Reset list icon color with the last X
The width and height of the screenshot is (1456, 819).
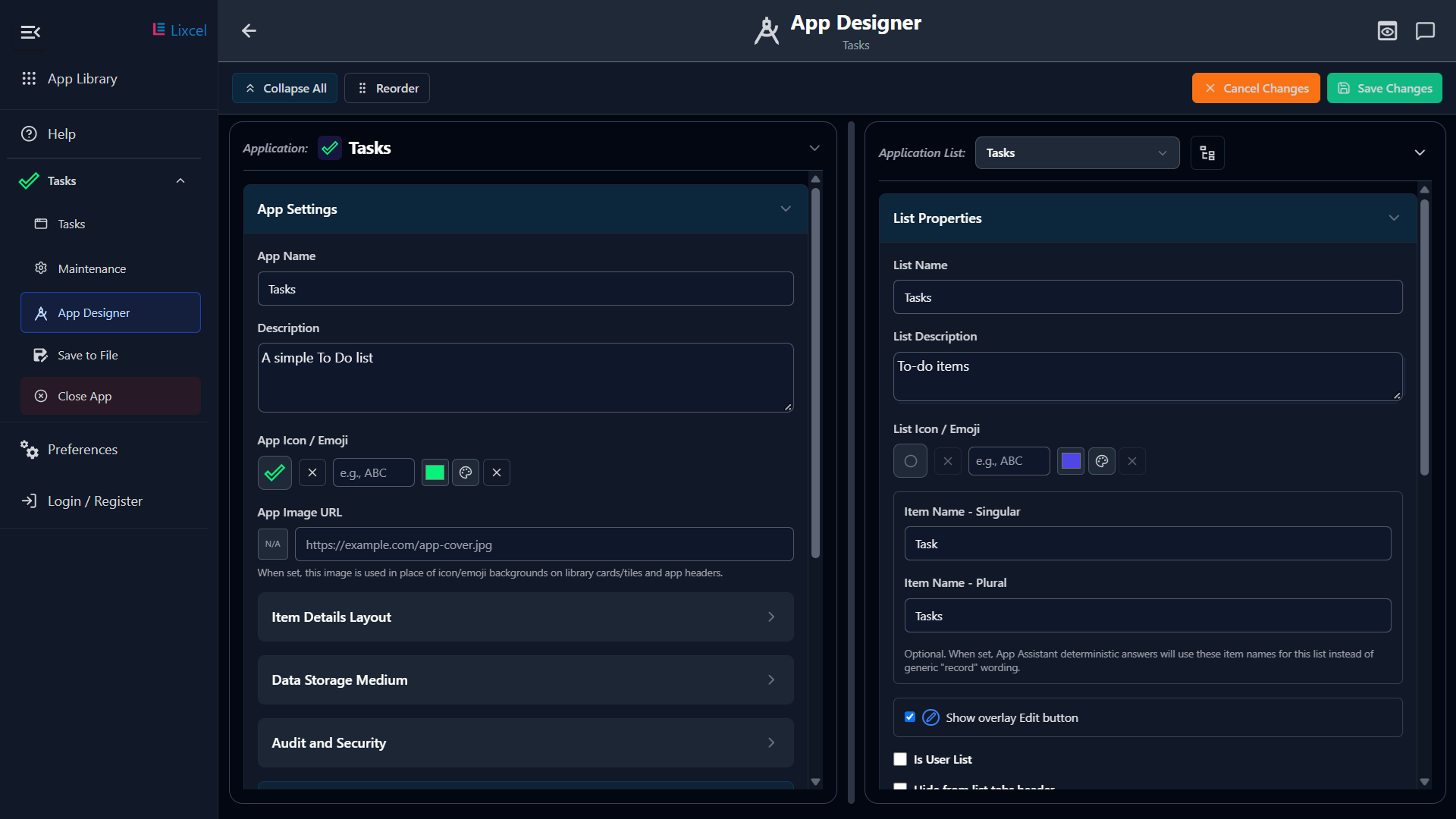(1132, 461)
